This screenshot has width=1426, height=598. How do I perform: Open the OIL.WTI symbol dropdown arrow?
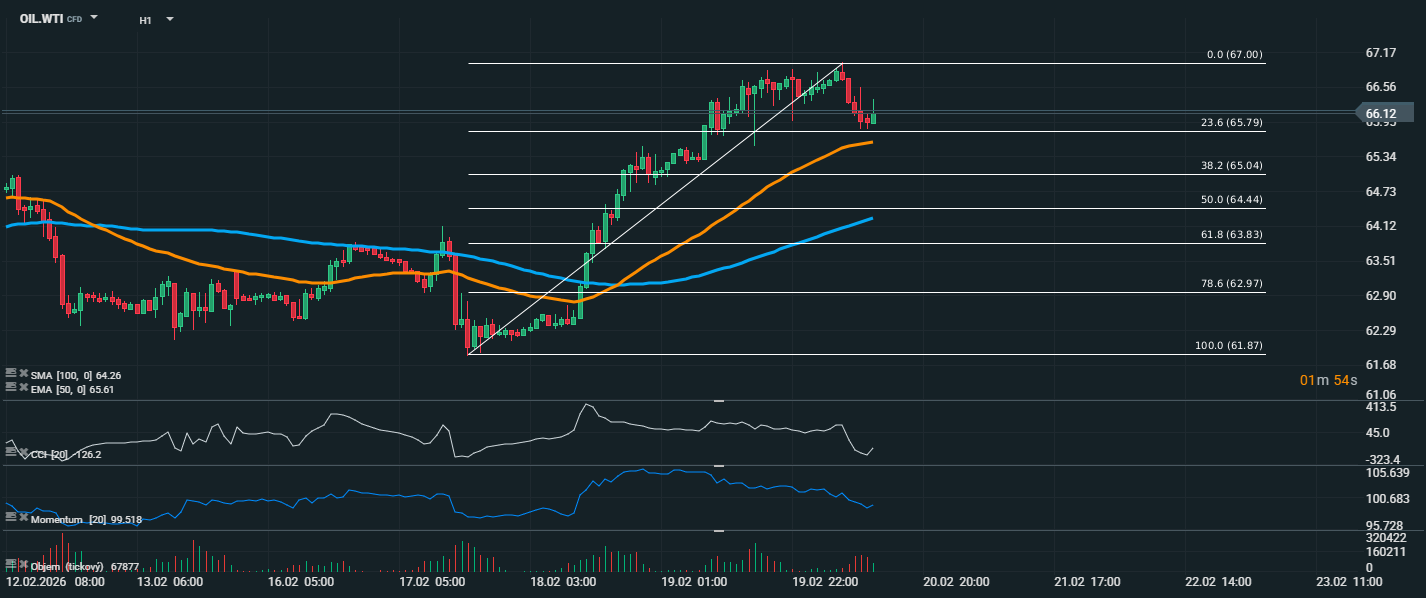point(94,18)
